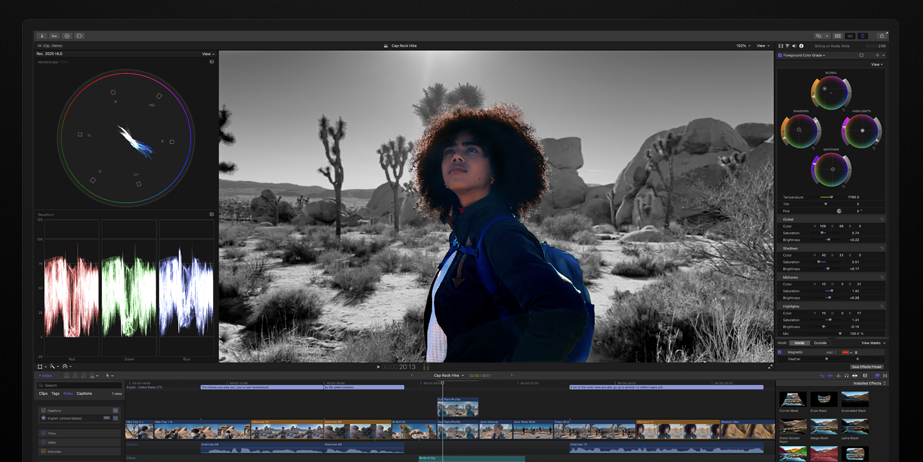Toggle the Captions role checkbox
Image resolution: width=923 pixels, height=462 pixels.
43,411
